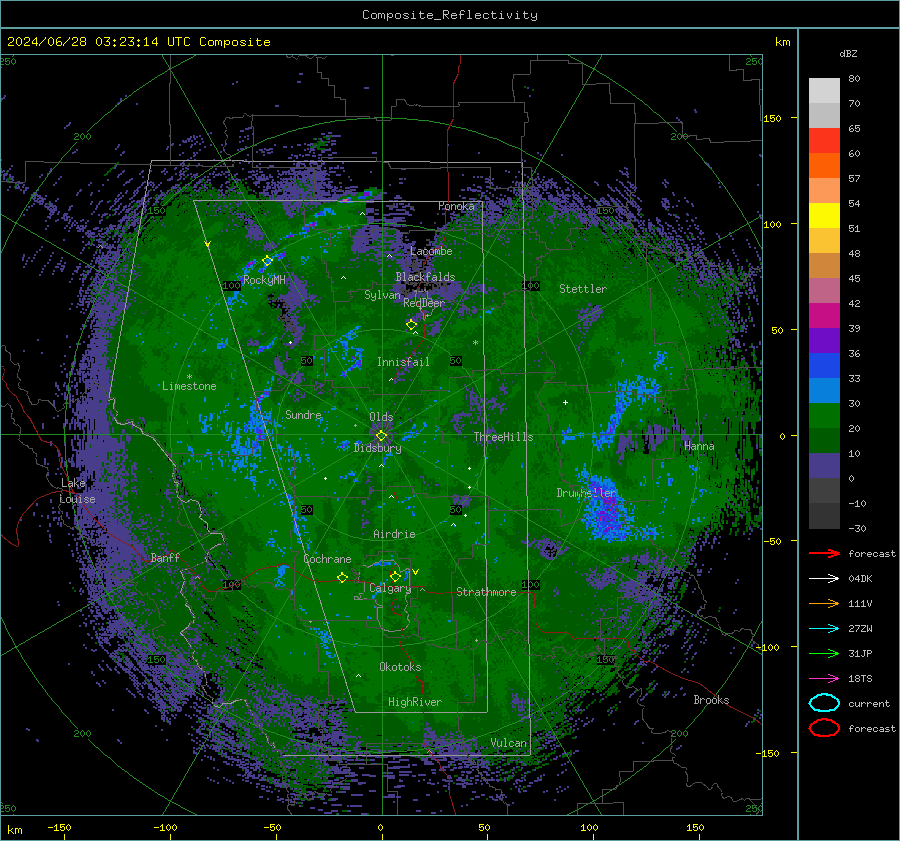900x841 pixels.
Task: Click the red 'forecast' ellipse legend symbol
Action: [824, 728]
